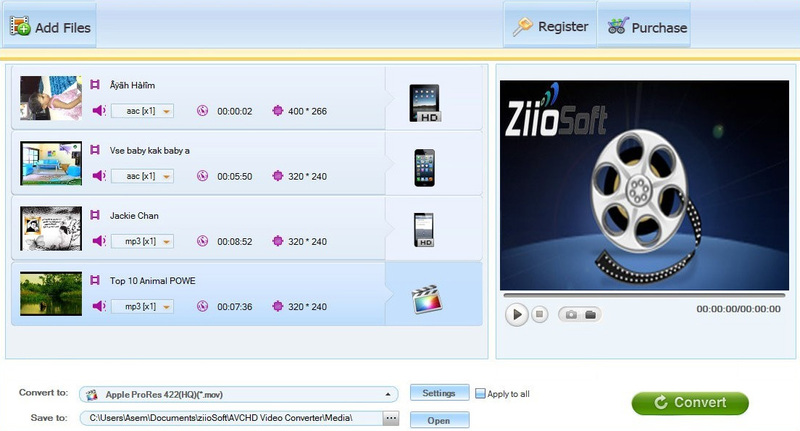The image size is (800, 431).
Task: Click clock icon next to 00:07:36
Action: point(203,307)
